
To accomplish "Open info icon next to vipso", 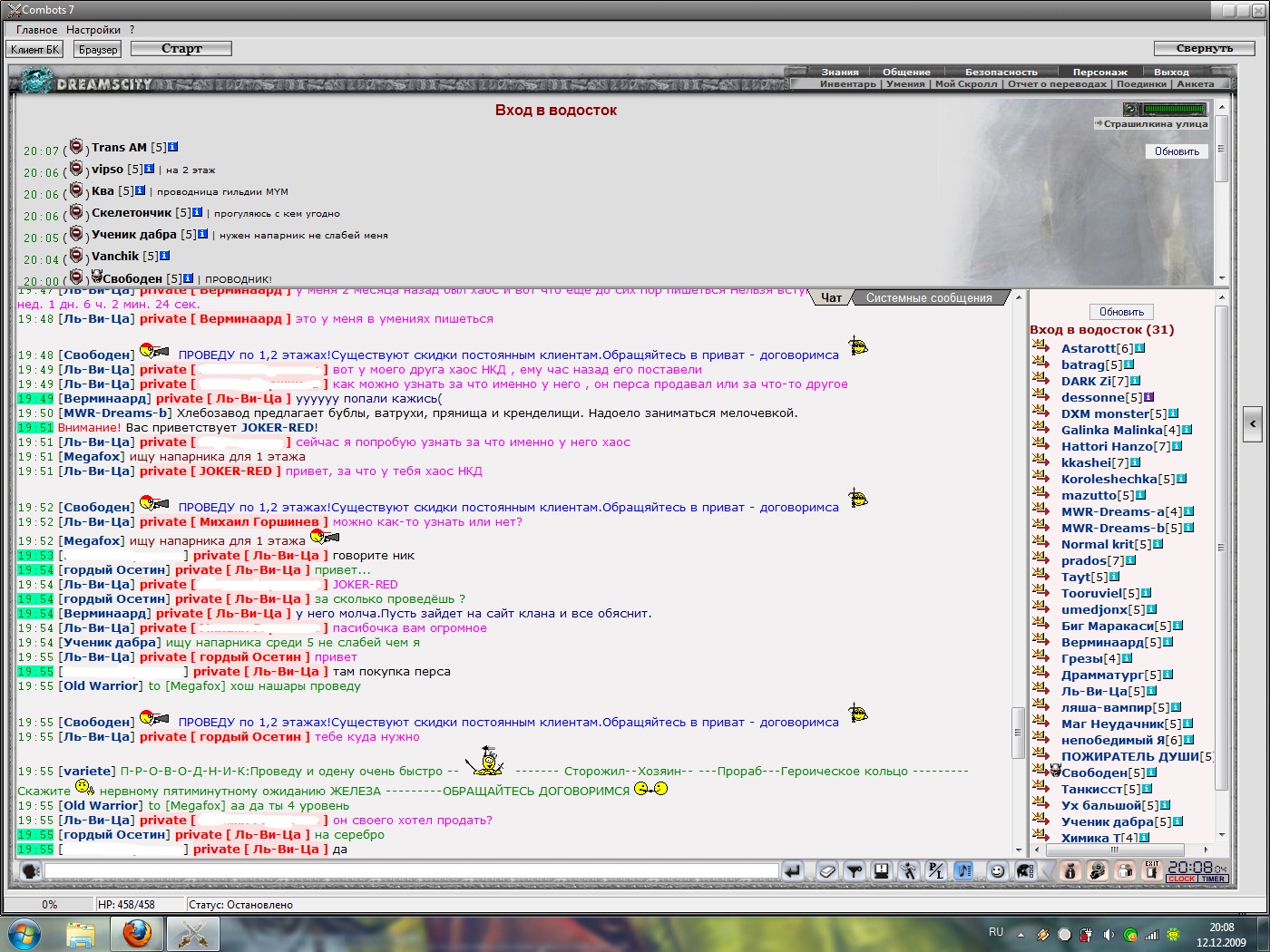I will (x=150, y=169).
